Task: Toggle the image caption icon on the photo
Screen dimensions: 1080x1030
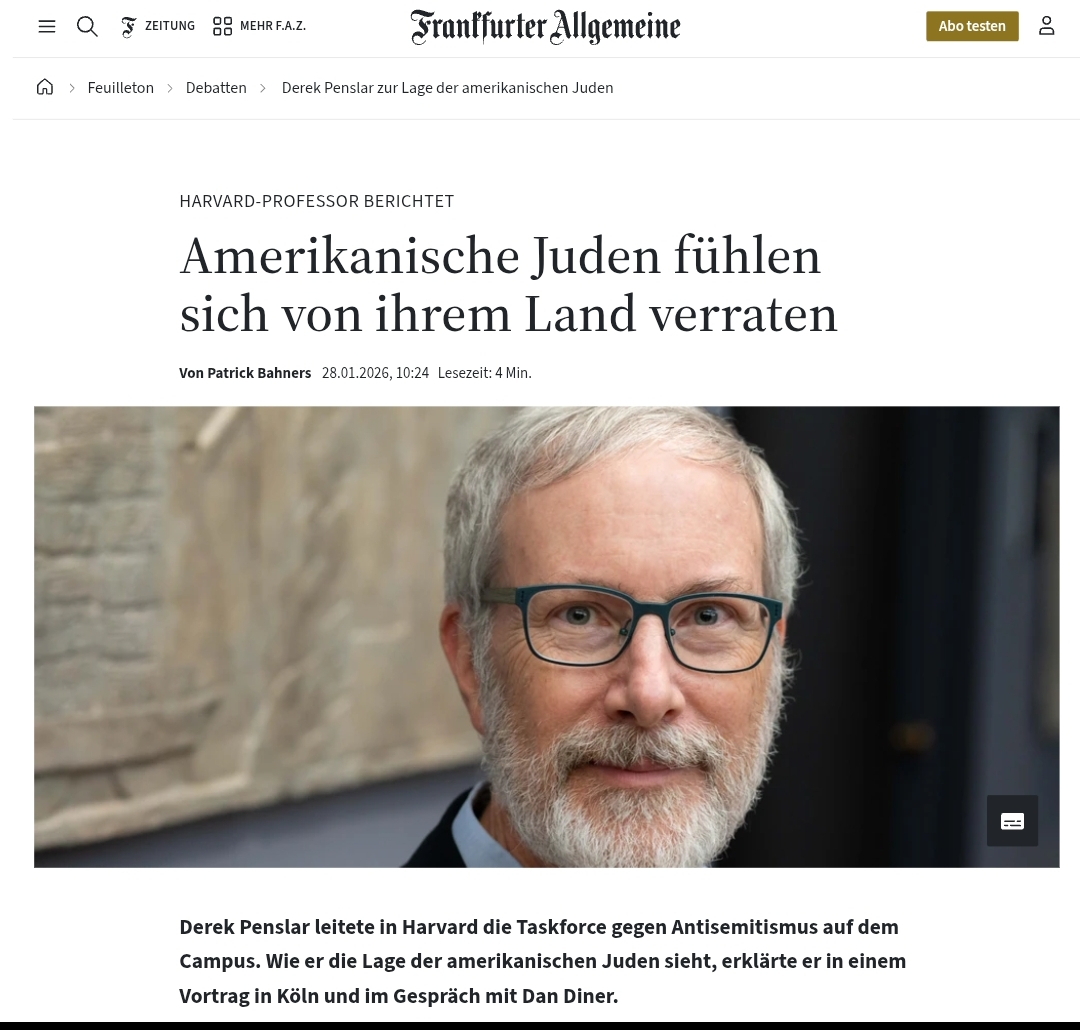Action: pyautogui.click(x=1012, y=821)
